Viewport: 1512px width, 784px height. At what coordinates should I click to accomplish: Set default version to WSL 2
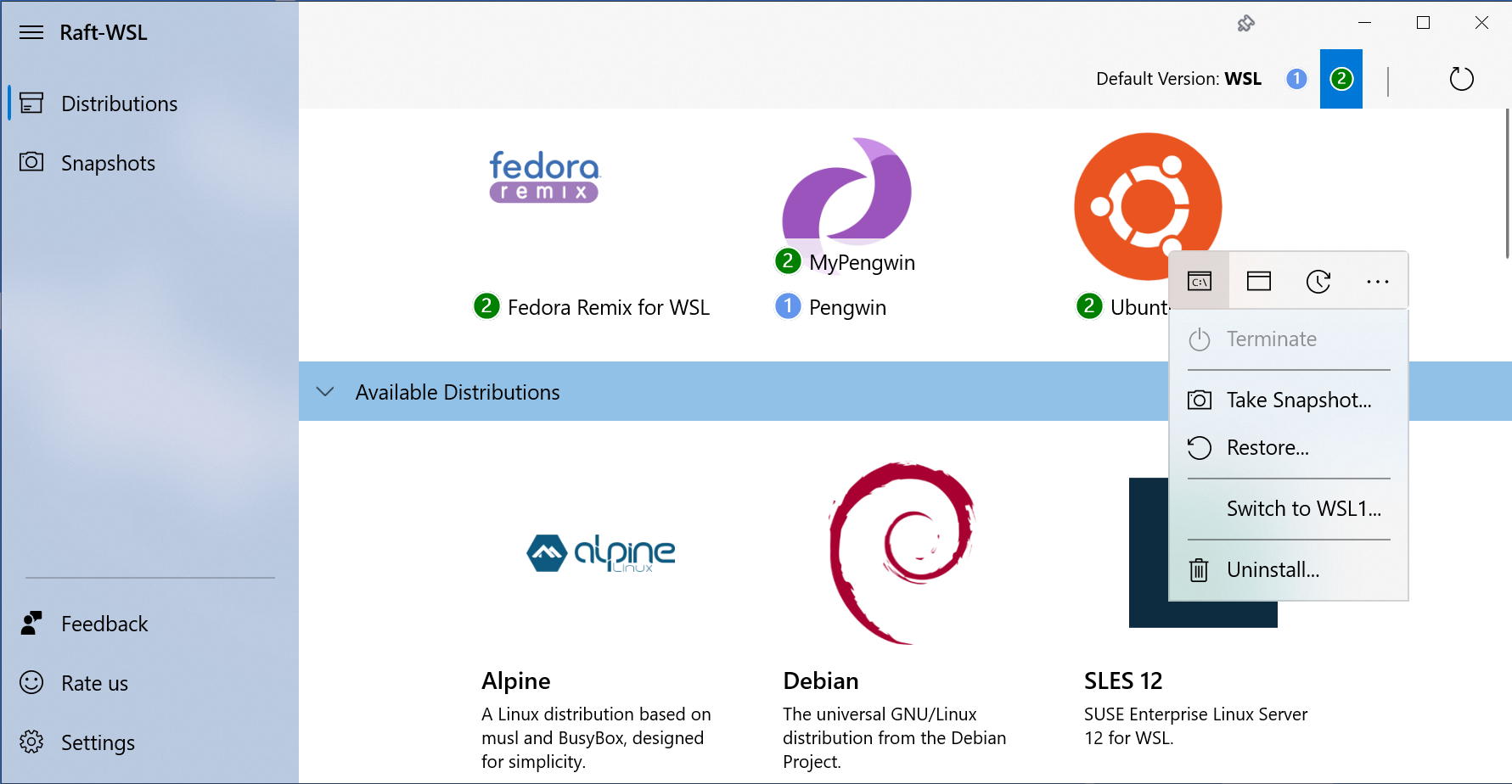(x=1341, y=78)
